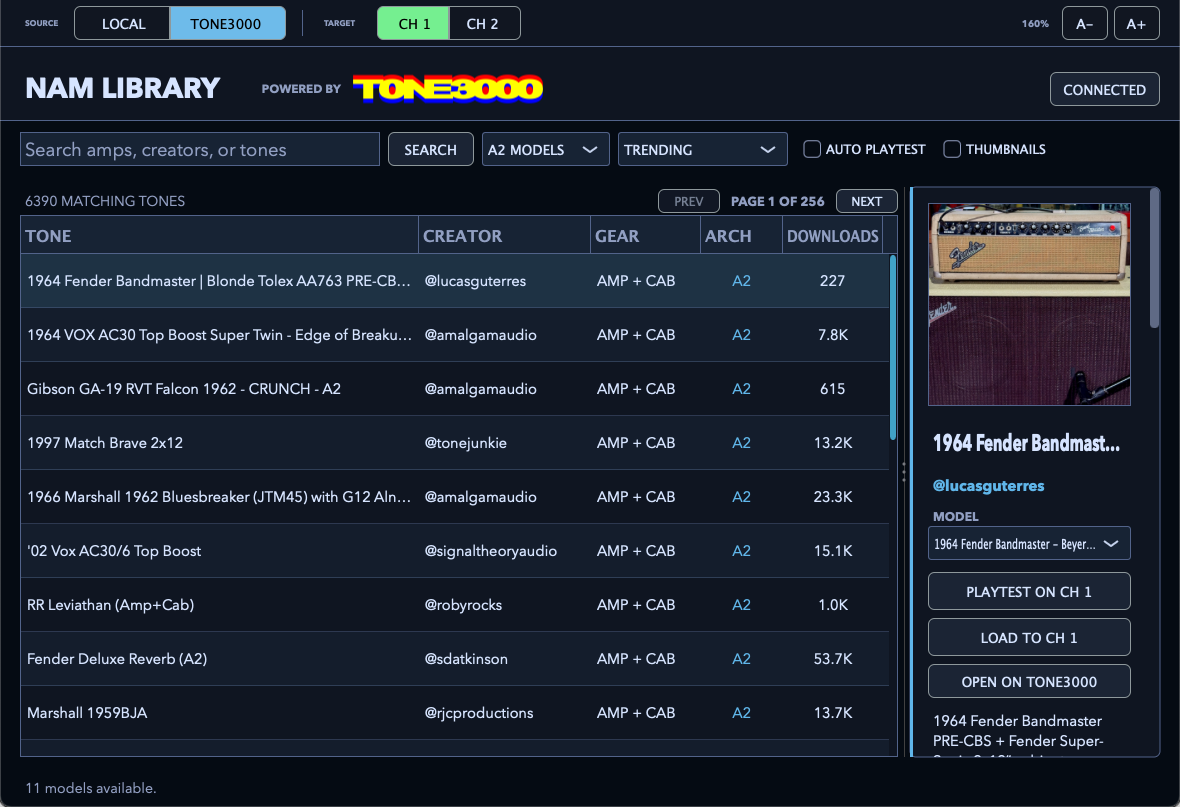Click PLAYTEST ON CH 1
Viewport: 1180px width, 807px height.
pyautogui.click(x=1029, y=592)
